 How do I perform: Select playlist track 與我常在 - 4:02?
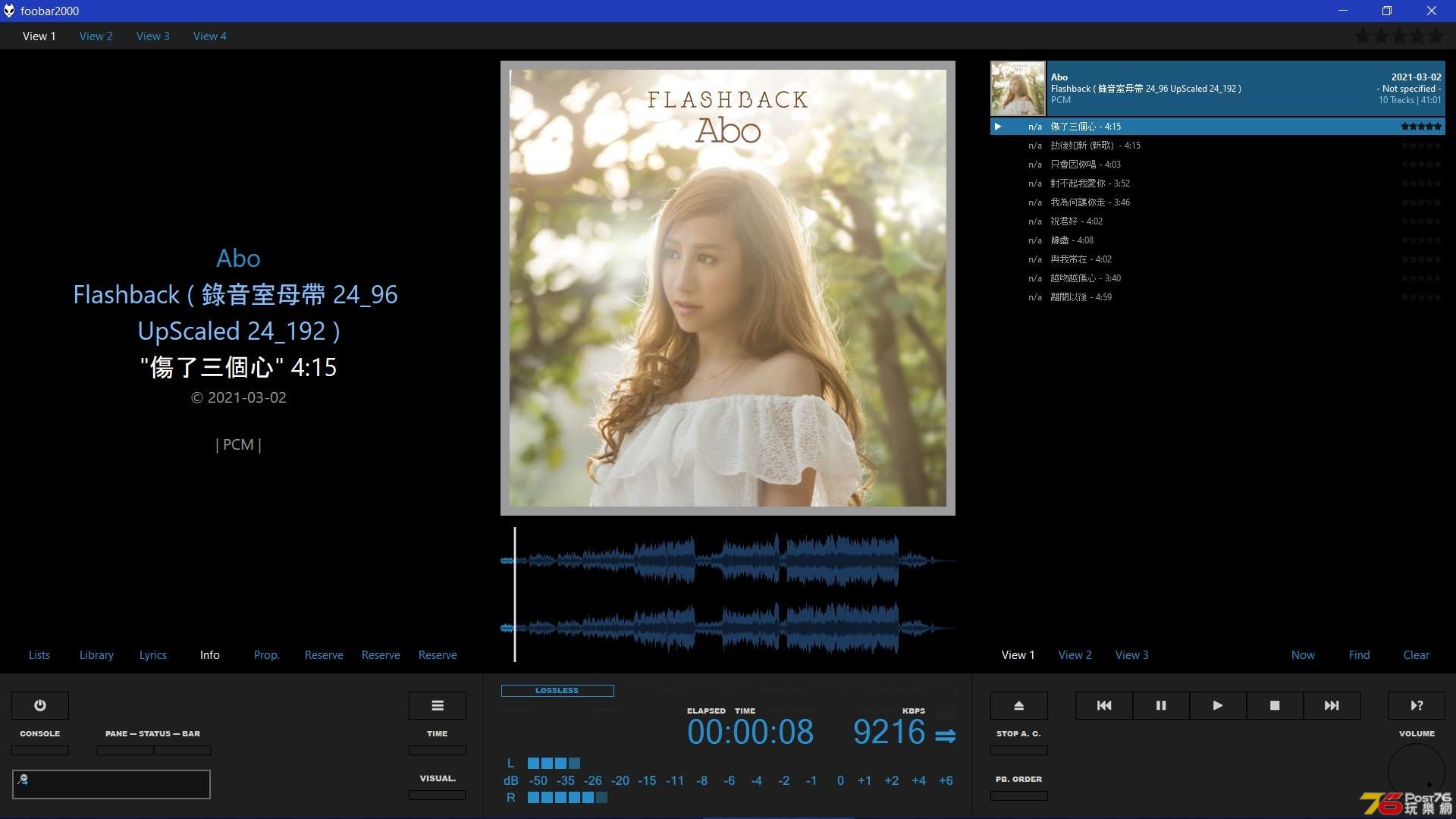pyautogui.click(x=1218, y=259)
